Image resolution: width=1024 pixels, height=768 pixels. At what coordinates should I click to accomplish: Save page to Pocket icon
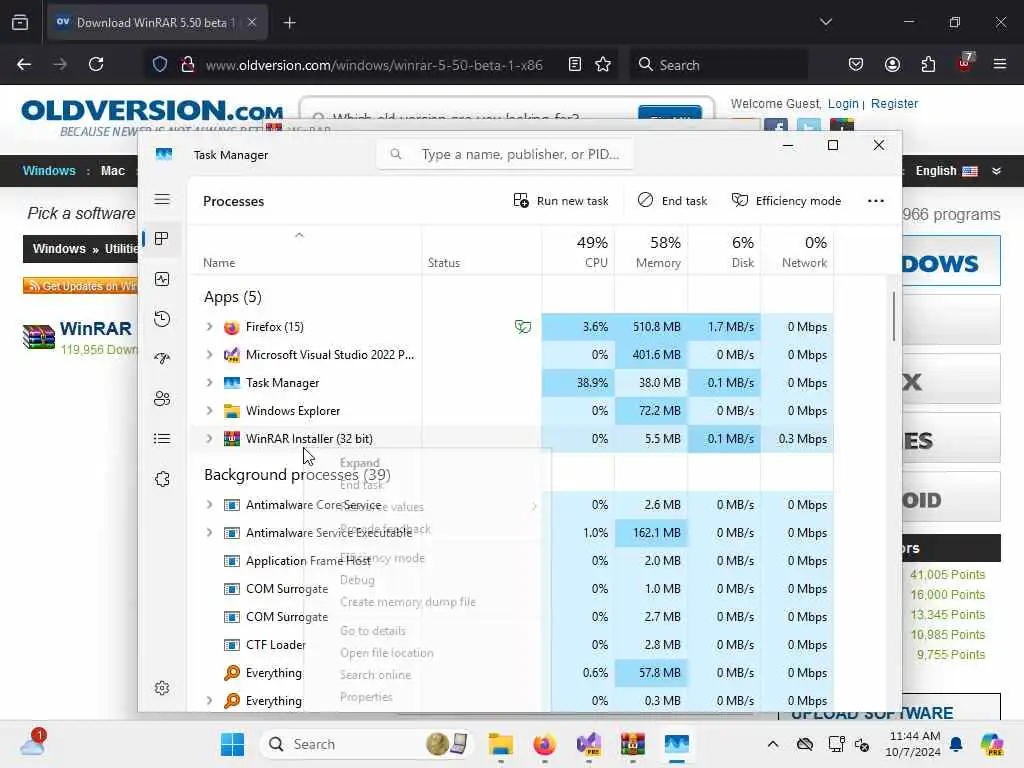[x=856, y=64]
